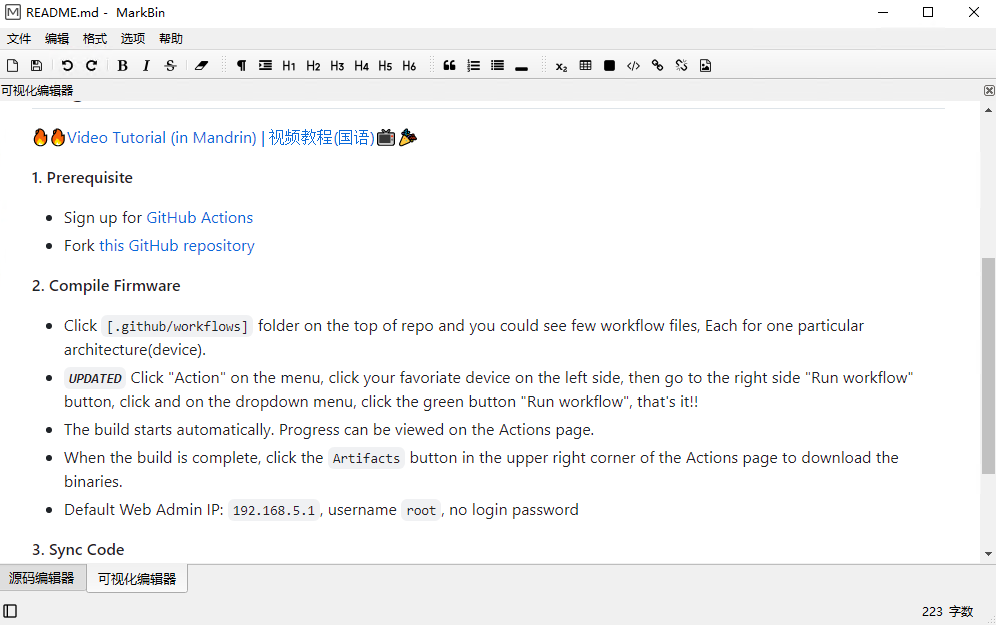This screenshot has width=996, height=625.
Task: Apply Heading 4 style
Action: [361, 65]
